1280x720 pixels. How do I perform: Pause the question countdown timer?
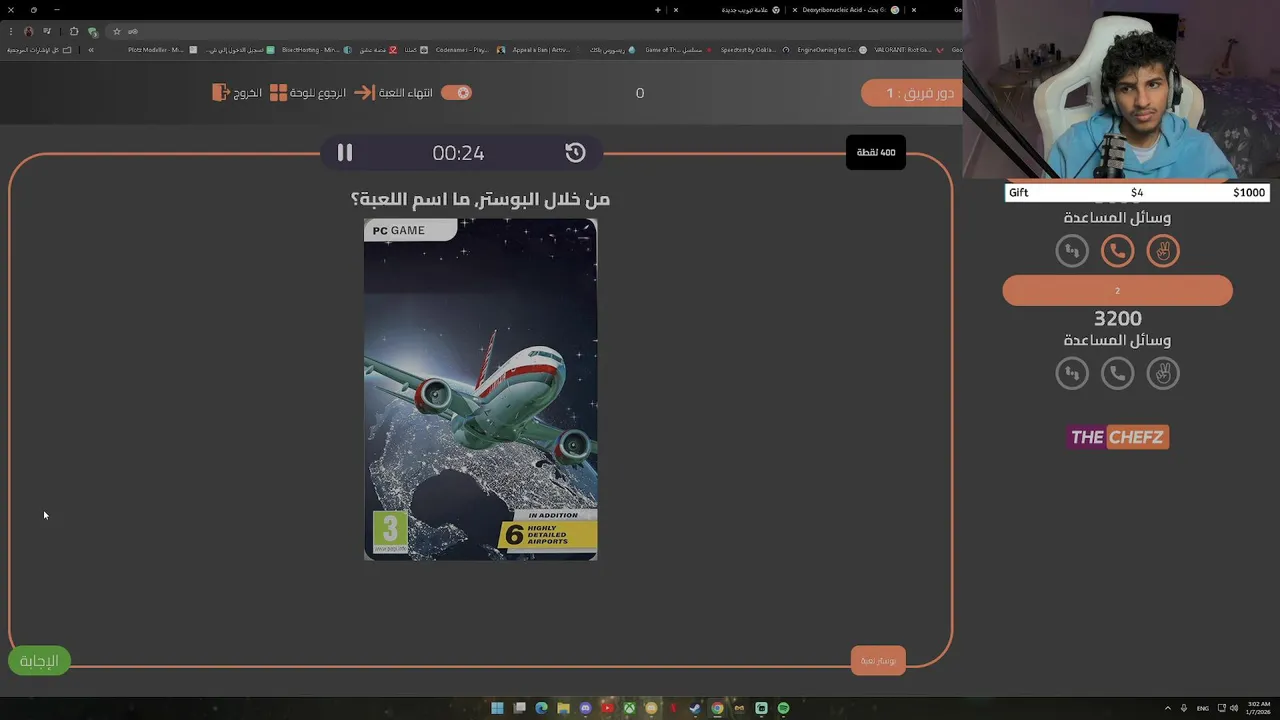tap(345, 152)
